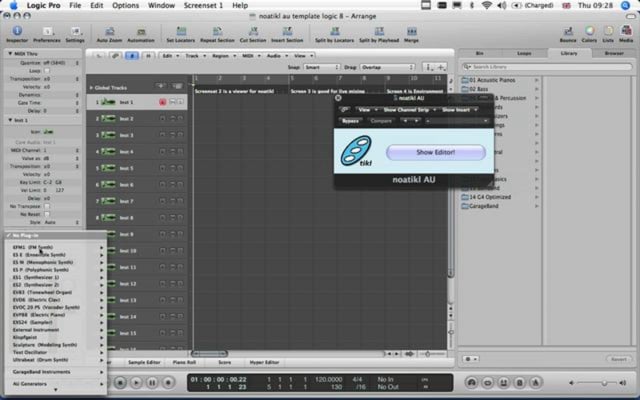The height and width of the screenshot is (400, 640).
Task: Click the Bounce icon in toolbar
Action: [x=568, y=34]
